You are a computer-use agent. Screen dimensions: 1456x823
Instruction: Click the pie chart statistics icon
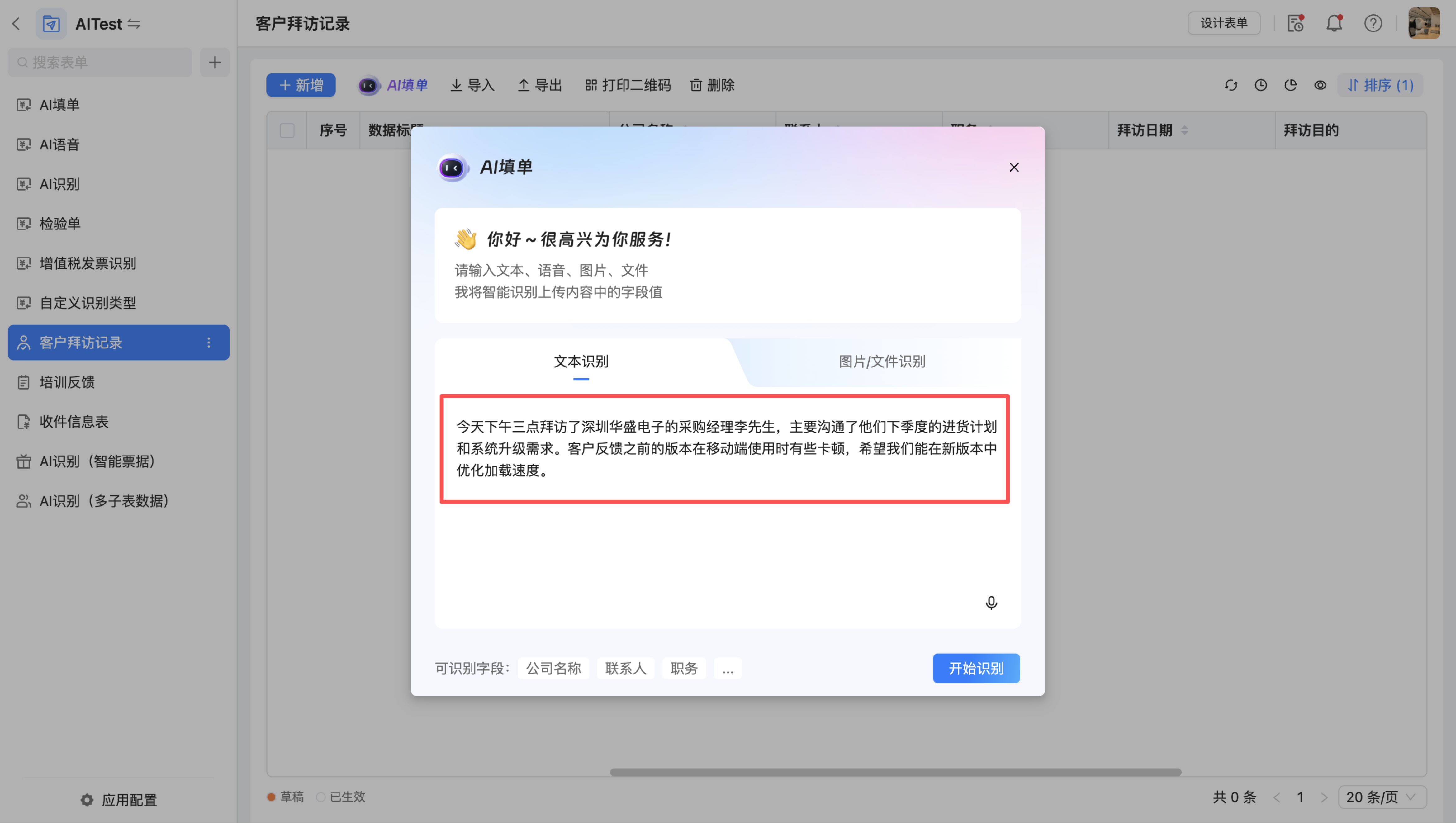[x=1290, y=85]
